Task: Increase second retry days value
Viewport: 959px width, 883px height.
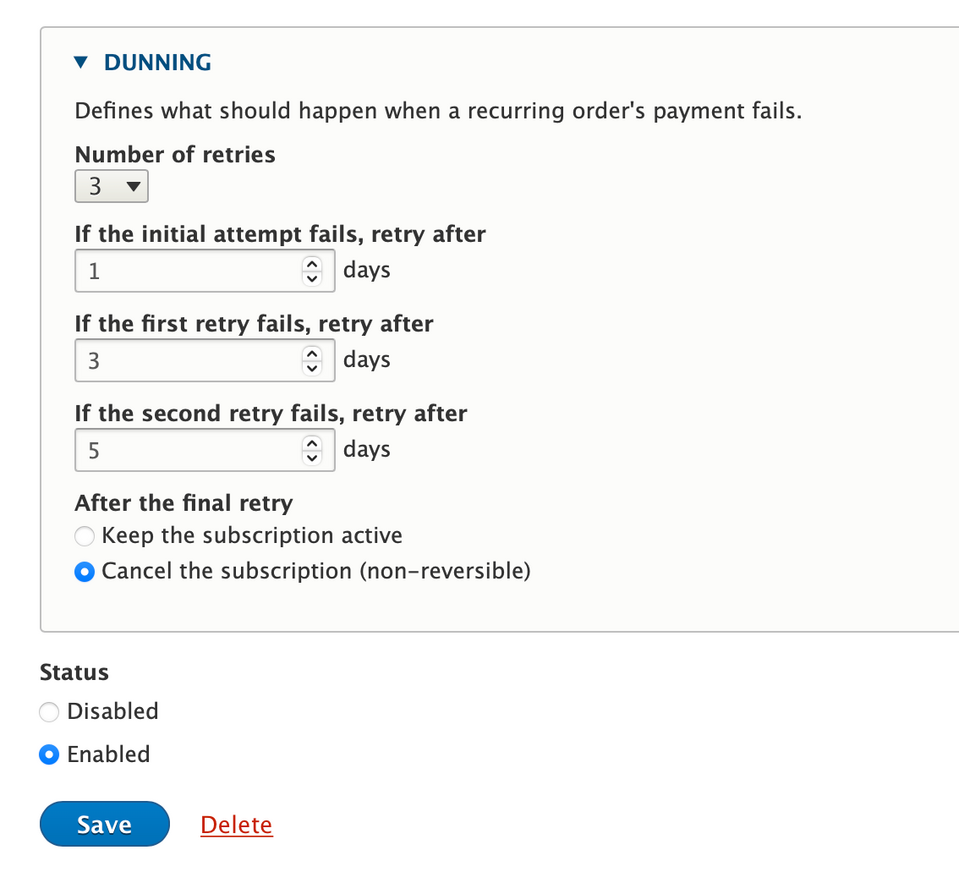Action: [312, 443]
